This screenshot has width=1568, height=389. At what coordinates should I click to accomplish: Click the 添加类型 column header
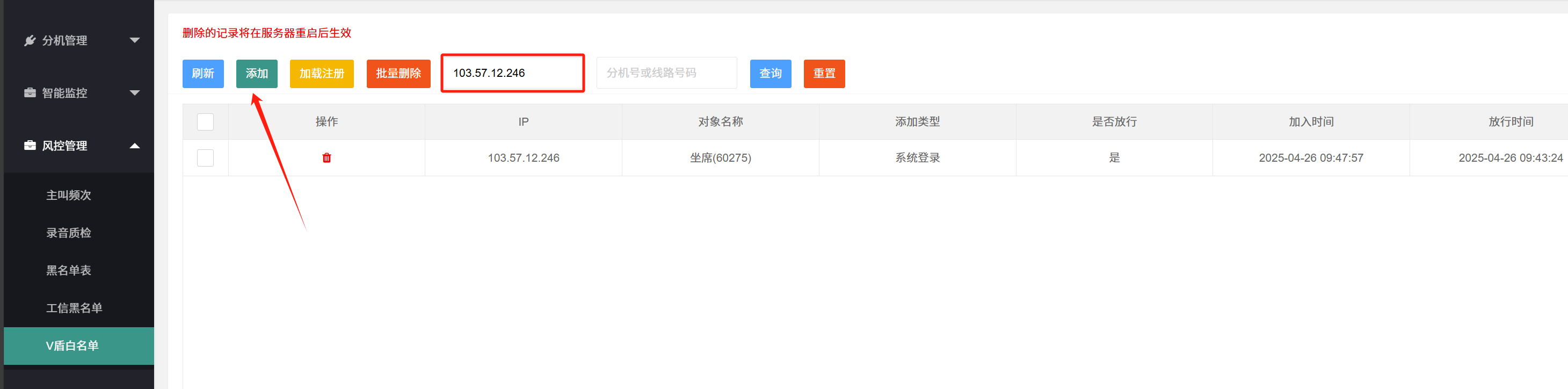click(917, 122)
